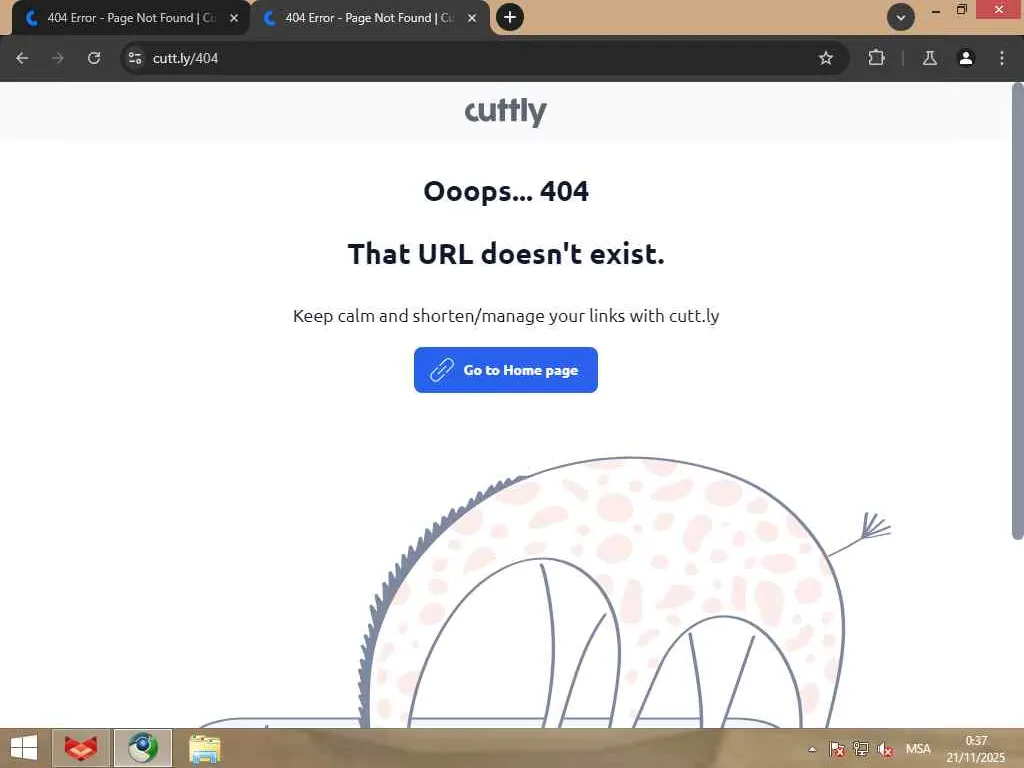The width and height of the screenshot is (1024, 768).
Task: Open the profile avatar menu
Action: 966,58
